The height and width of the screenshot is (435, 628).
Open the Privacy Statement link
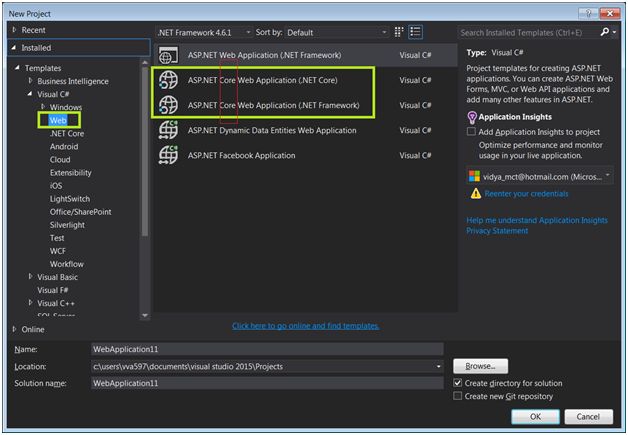pos(497,231)
